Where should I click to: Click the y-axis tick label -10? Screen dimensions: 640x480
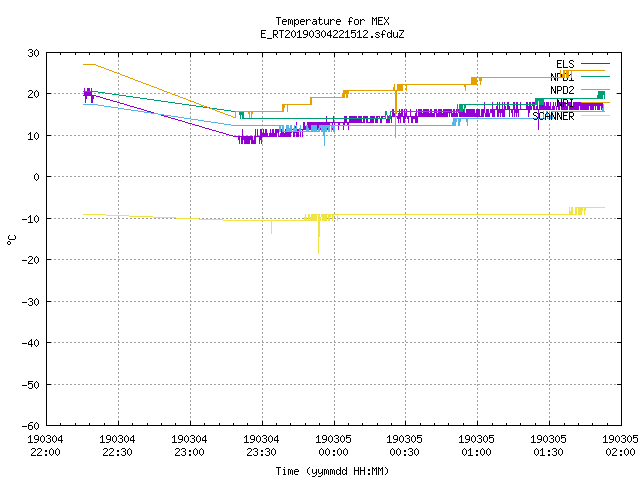pyautogui.click(x=31, y=219)
